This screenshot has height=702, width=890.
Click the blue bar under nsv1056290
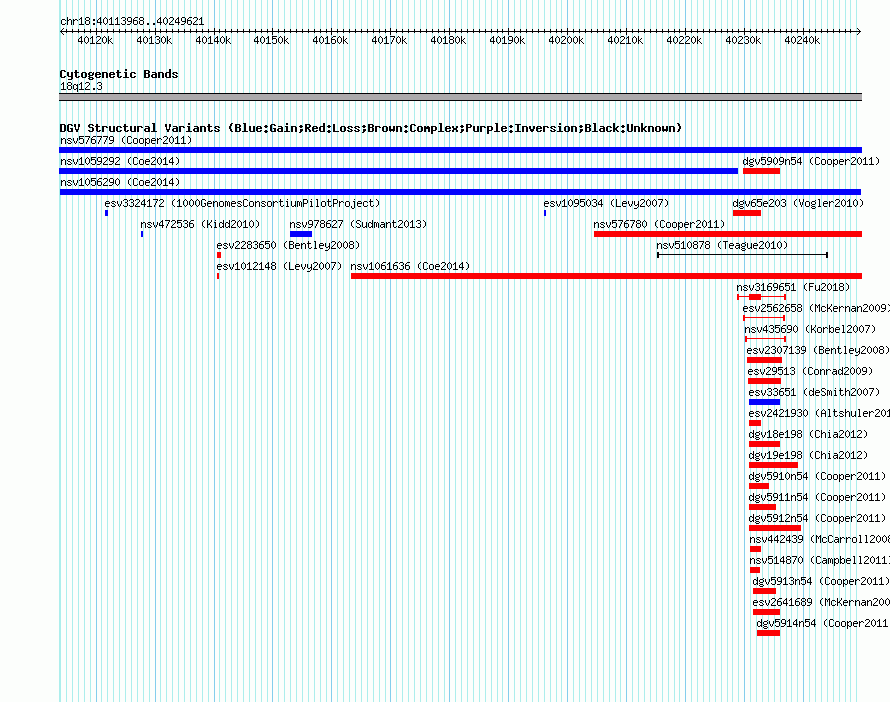(460, 192)
